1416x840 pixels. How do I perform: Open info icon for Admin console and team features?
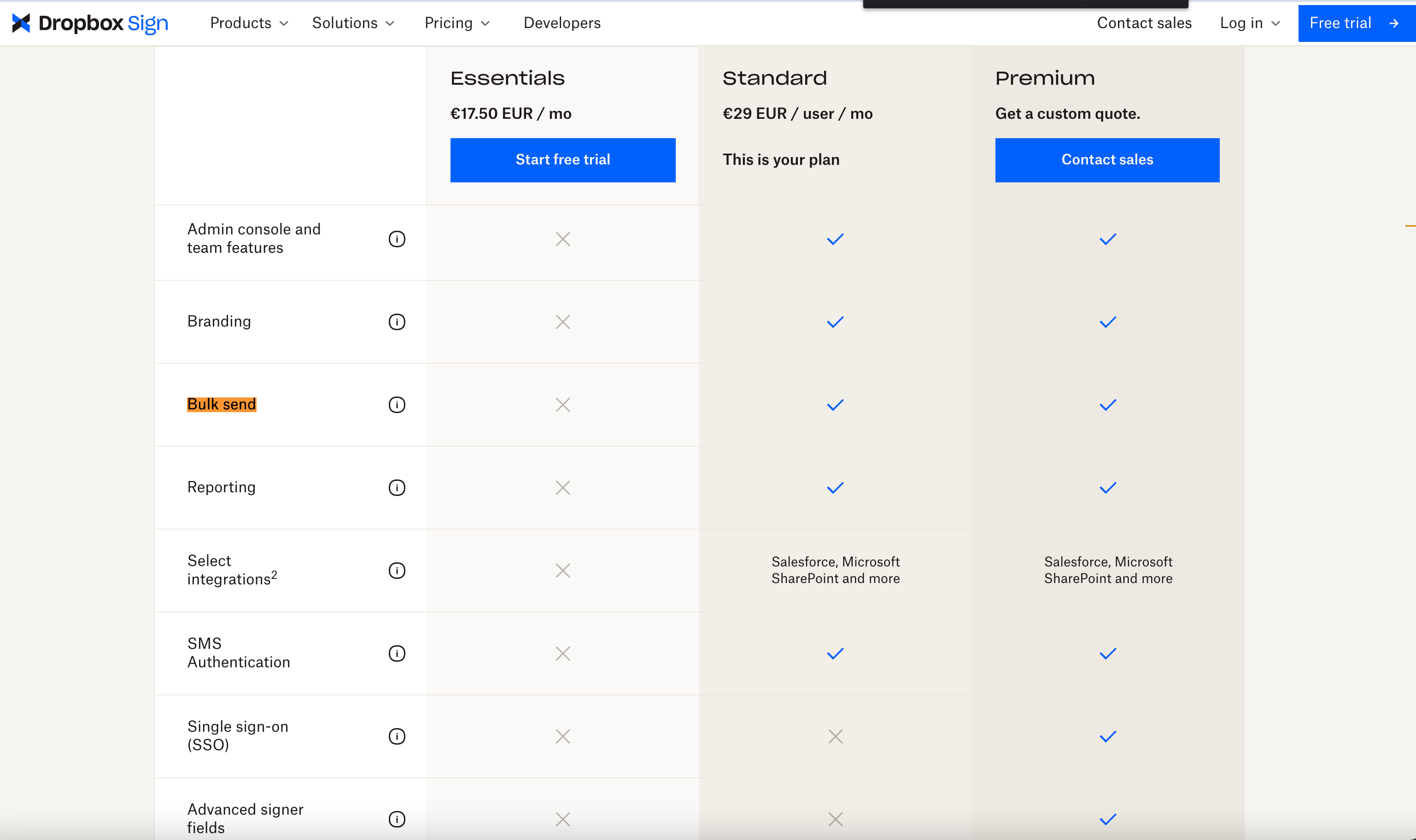point(397,239)
